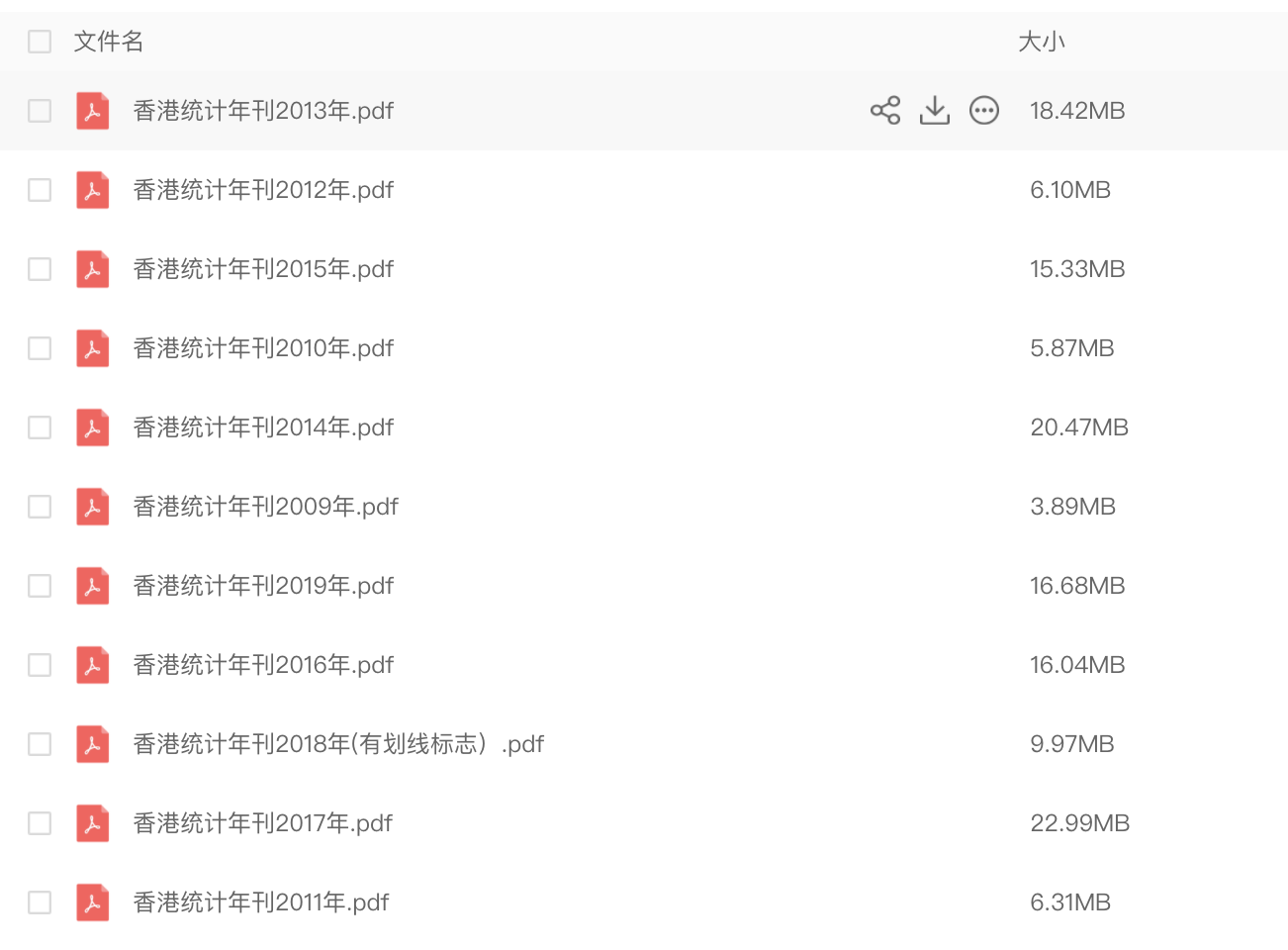
Task: Download 香港统计年刊2013年.pdf via download icon
Action: pos(935,110)
